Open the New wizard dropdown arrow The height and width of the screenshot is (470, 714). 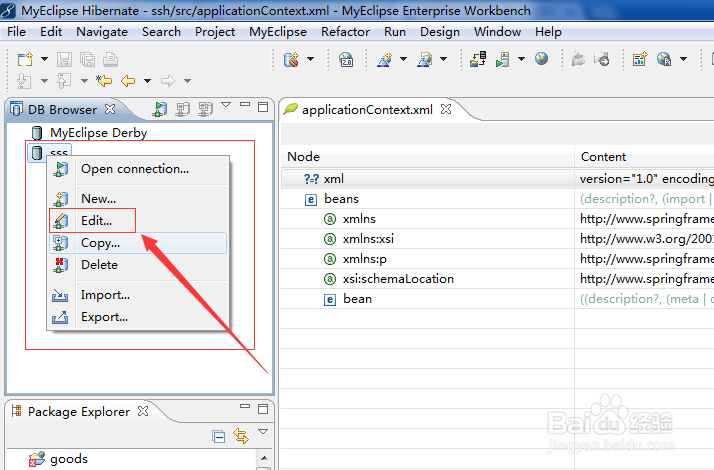coord(44,59)
